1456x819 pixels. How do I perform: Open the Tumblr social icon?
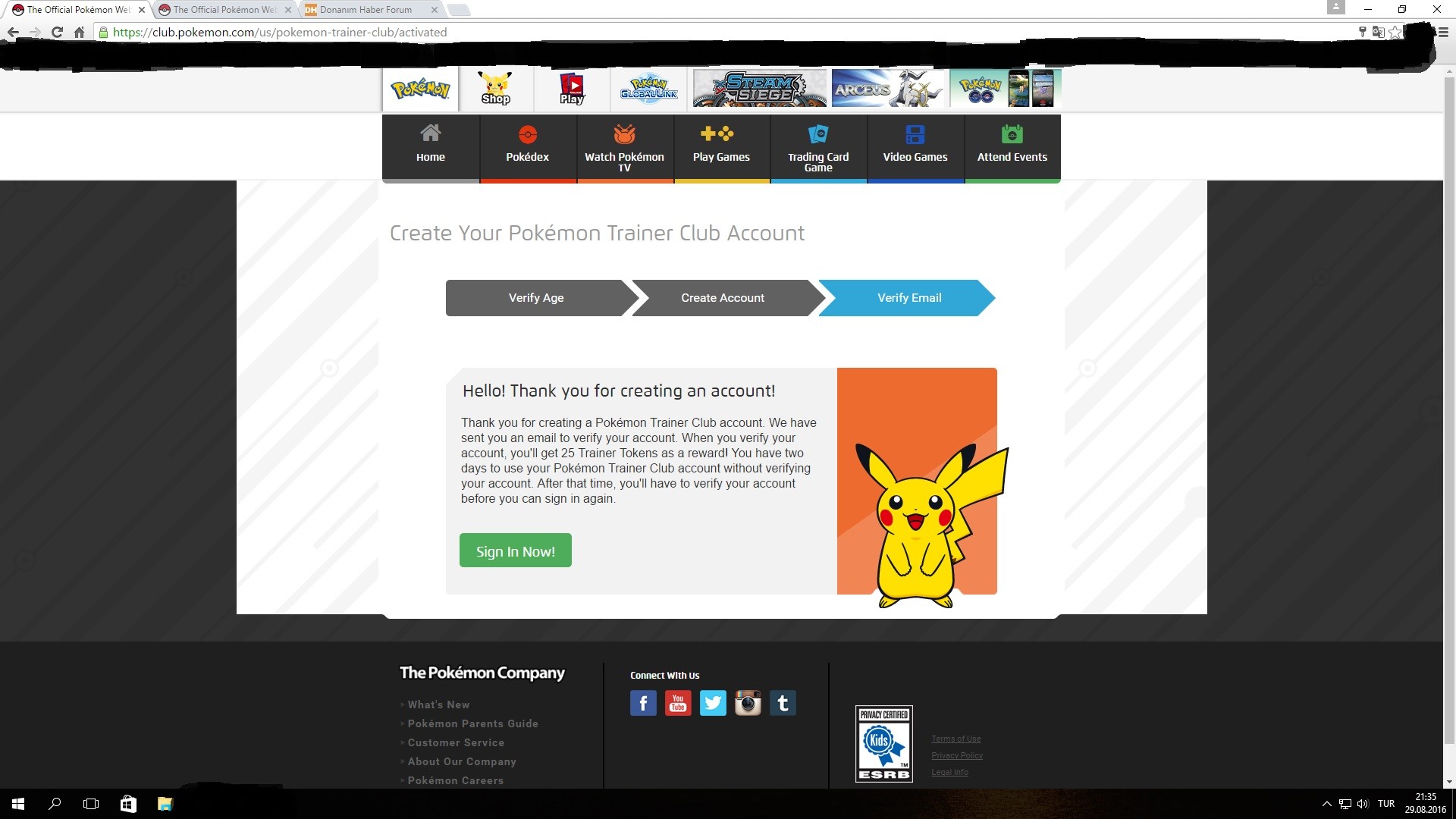[x=783, y=703]
